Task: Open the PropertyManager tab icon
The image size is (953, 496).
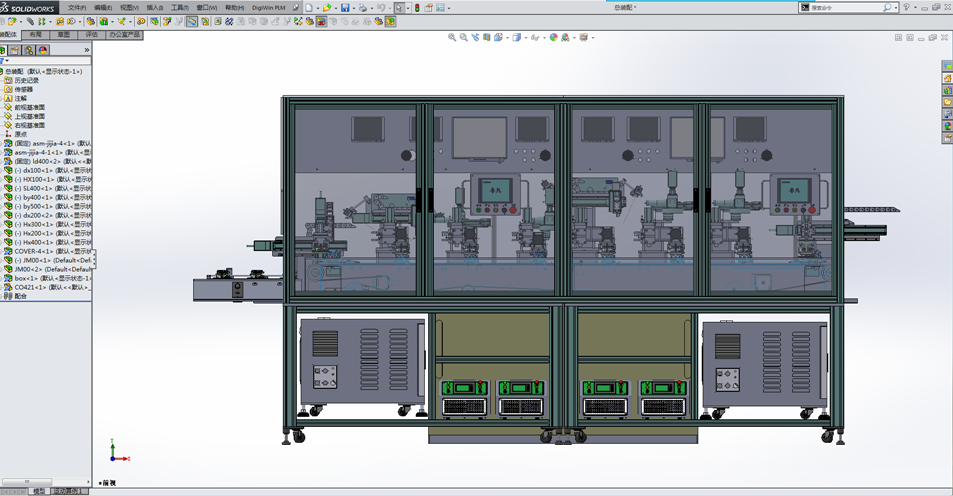Action: click(x=15, y=50)
